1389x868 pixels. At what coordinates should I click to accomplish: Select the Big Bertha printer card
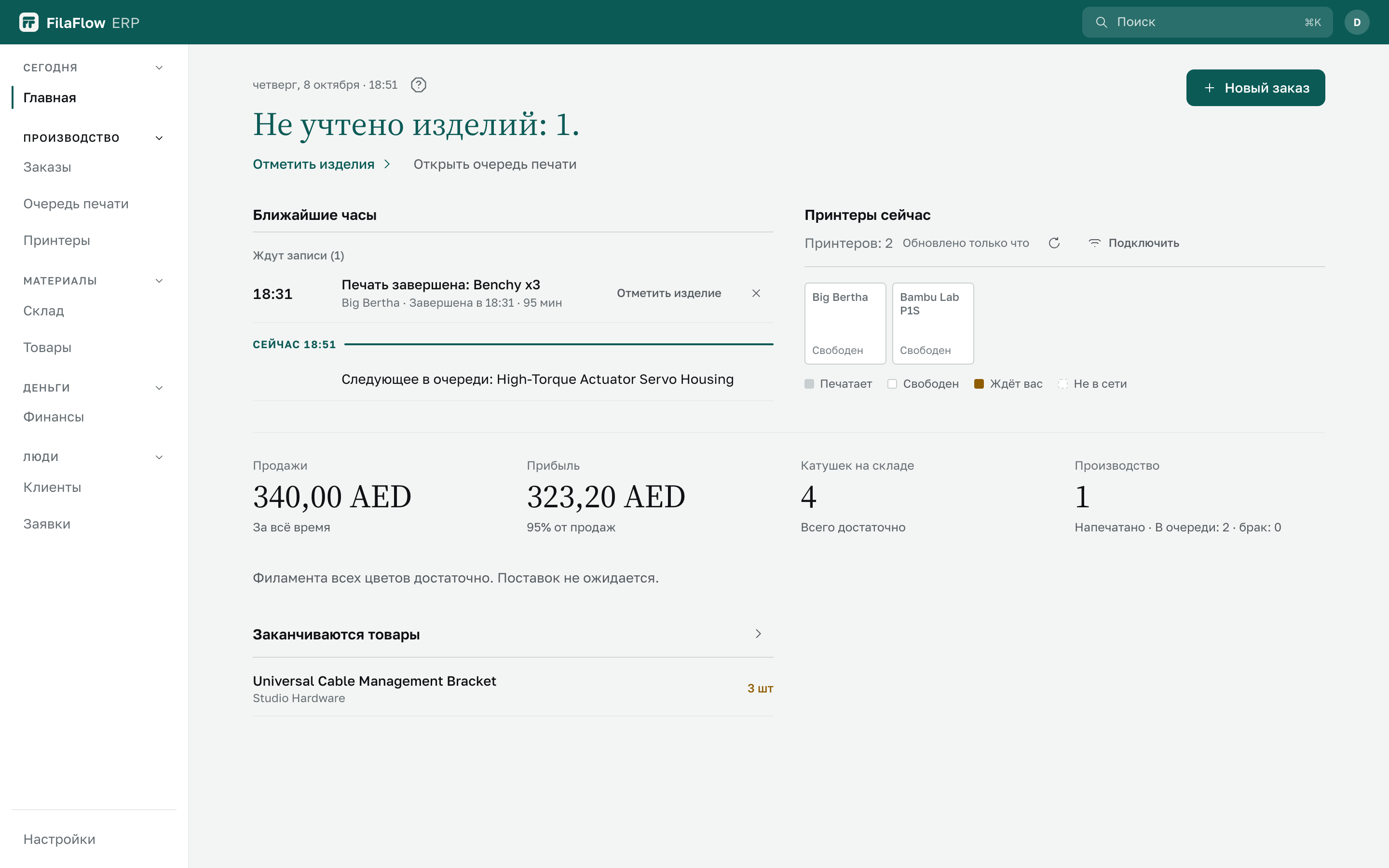coord(845,323)
